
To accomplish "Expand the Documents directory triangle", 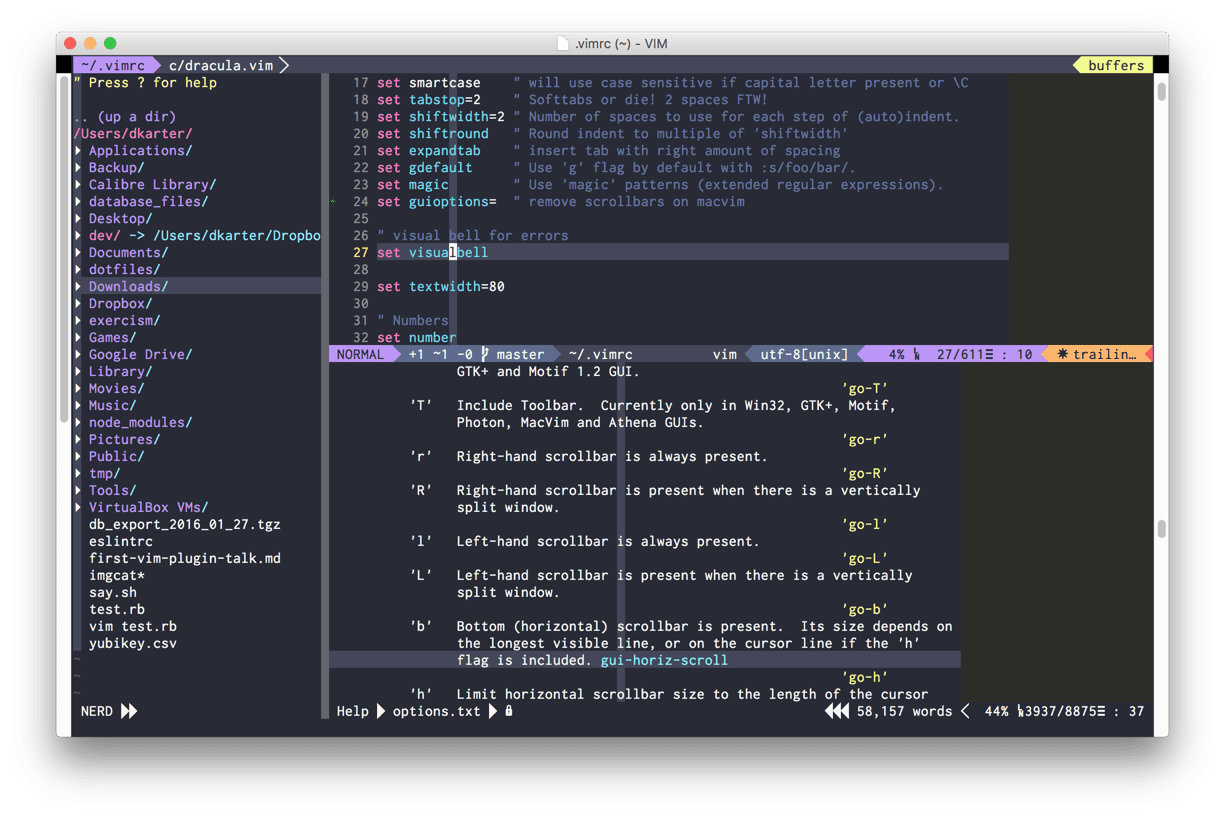I will [79, 253].
